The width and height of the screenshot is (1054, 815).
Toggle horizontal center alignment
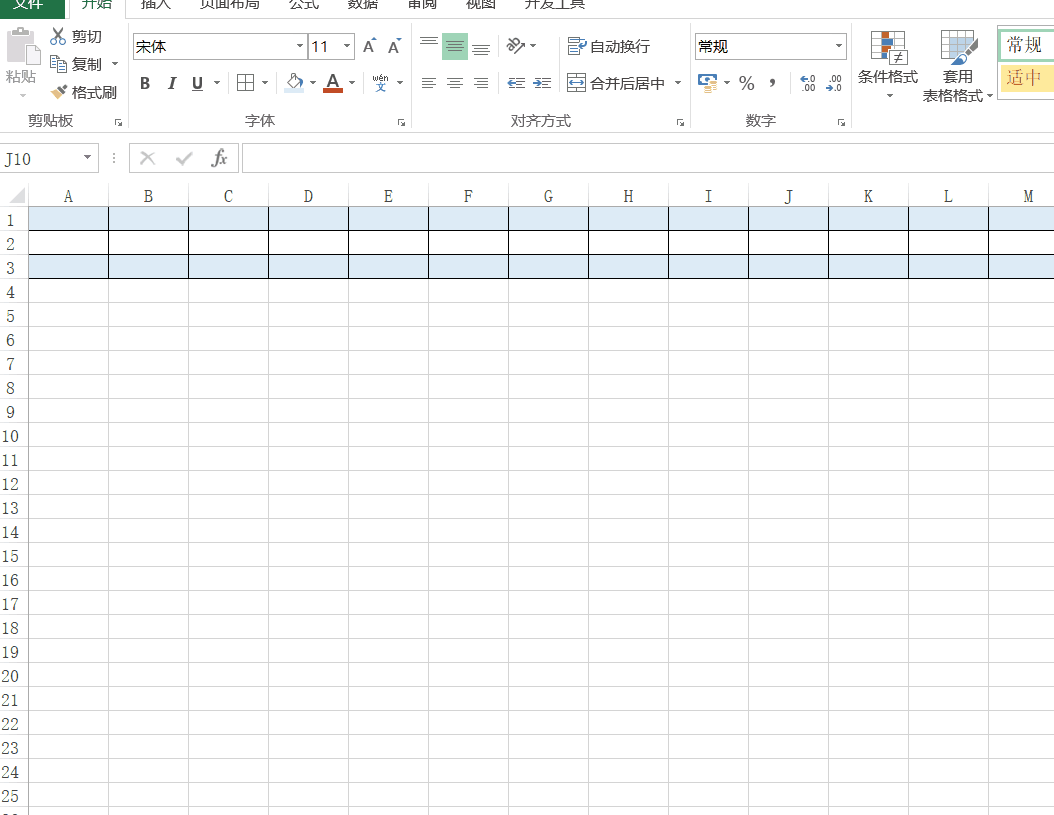click(455, 83)
